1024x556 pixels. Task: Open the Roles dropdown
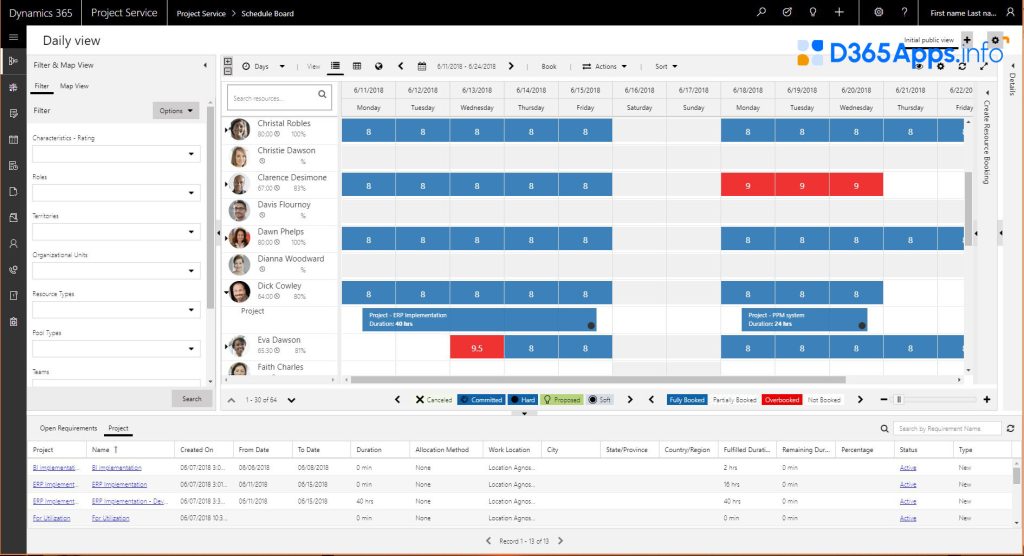(116, 193)
